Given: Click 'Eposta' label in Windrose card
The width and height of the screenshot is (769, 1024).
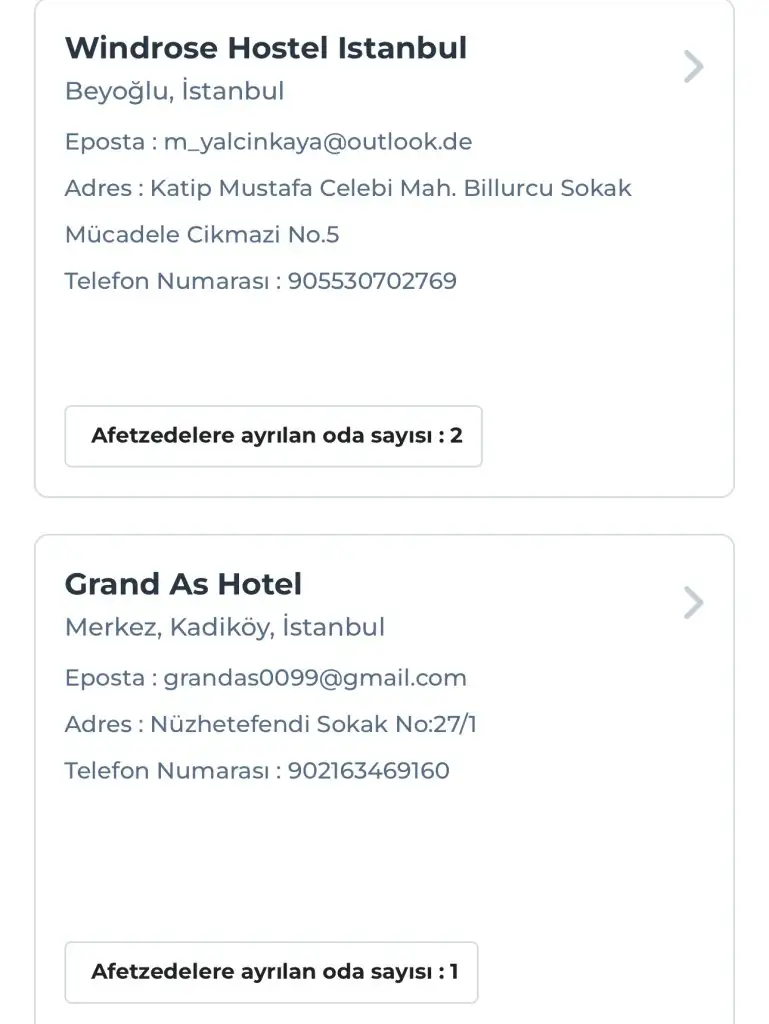Looking at the screenshot, I should click(104, 142).
